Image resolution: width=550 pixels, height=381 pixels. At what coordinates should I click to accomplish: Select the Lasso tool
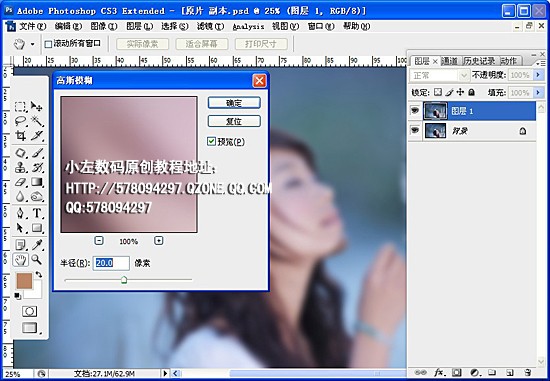pos(20,121)
